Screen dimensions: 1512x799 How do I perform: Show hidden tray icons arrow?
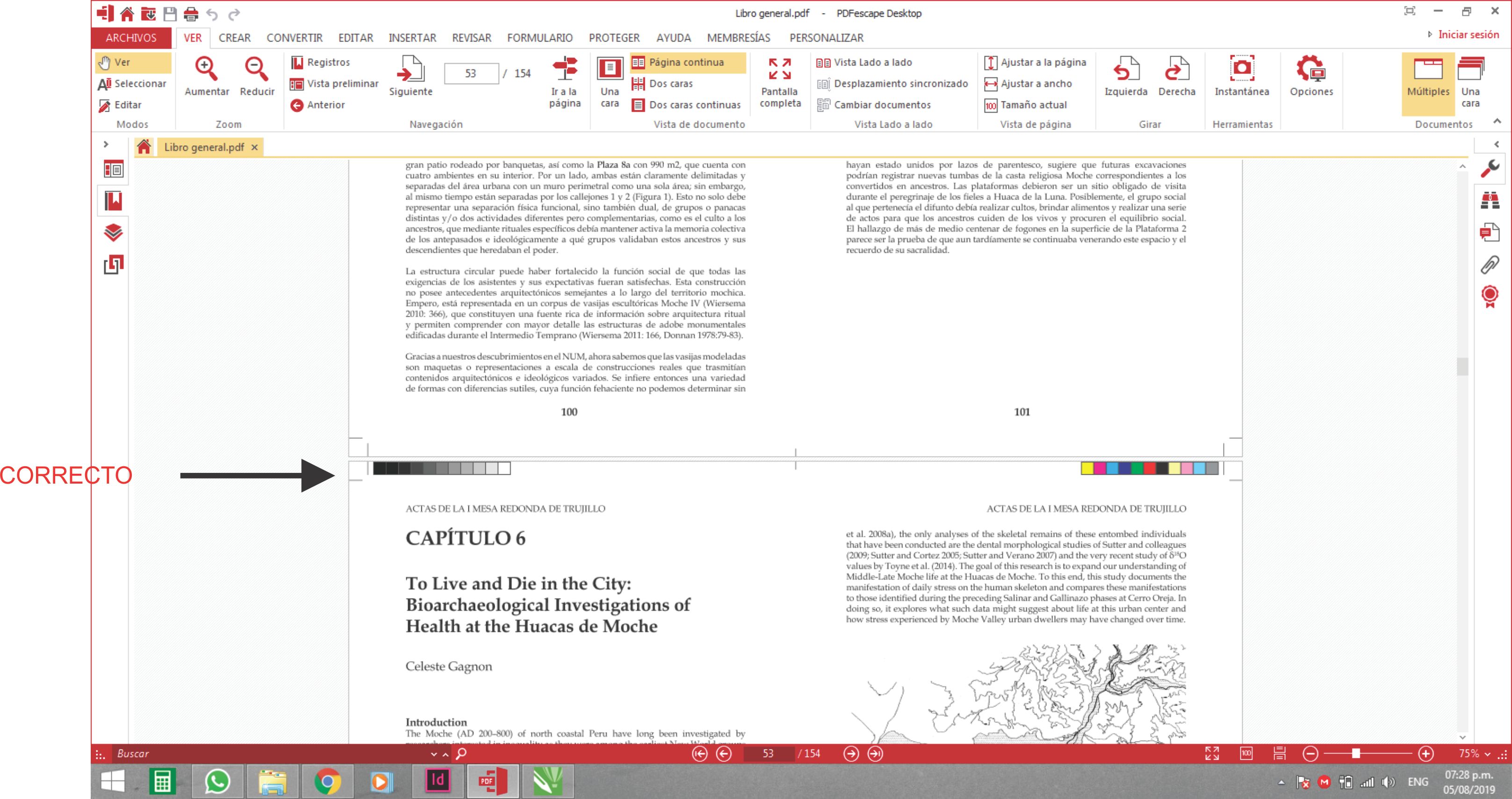1282,782
